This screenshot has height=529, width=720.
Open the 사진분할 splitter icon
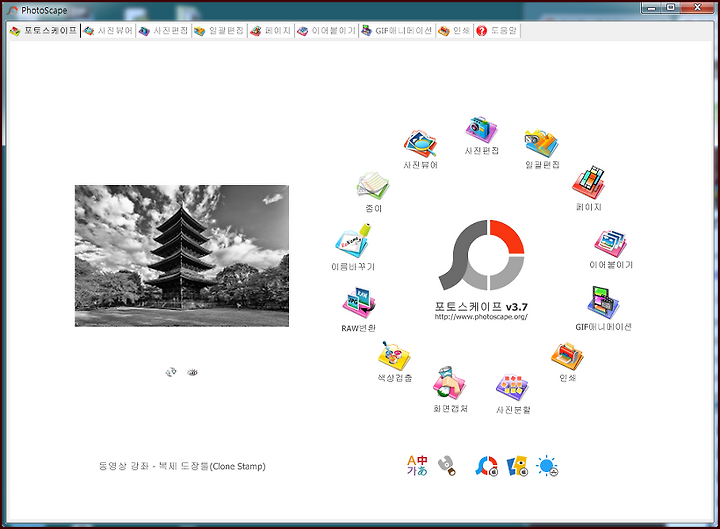coord(512,387)
